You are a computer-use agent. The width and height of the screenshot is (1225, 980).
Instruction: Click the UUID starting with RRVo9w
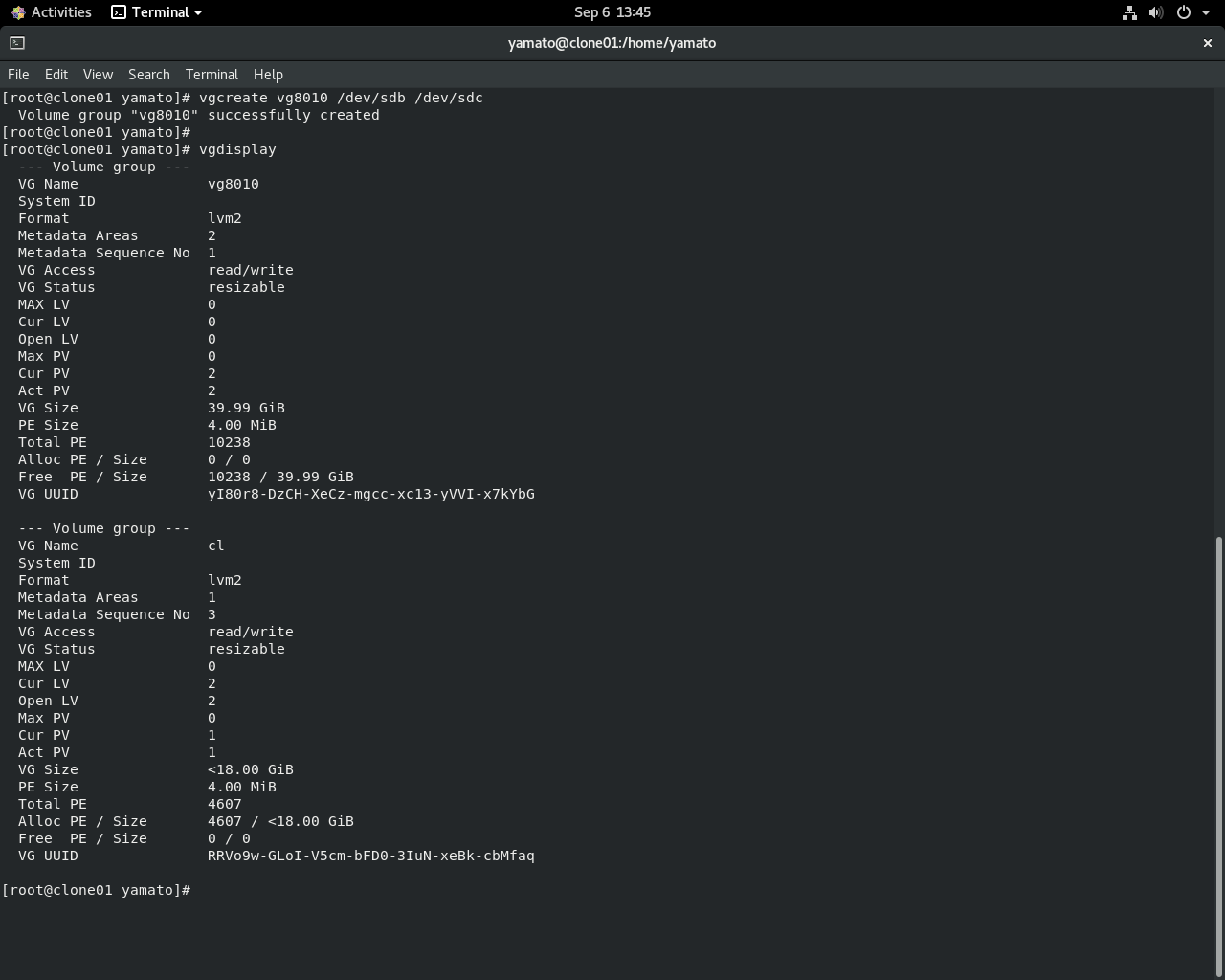[371, 856]
